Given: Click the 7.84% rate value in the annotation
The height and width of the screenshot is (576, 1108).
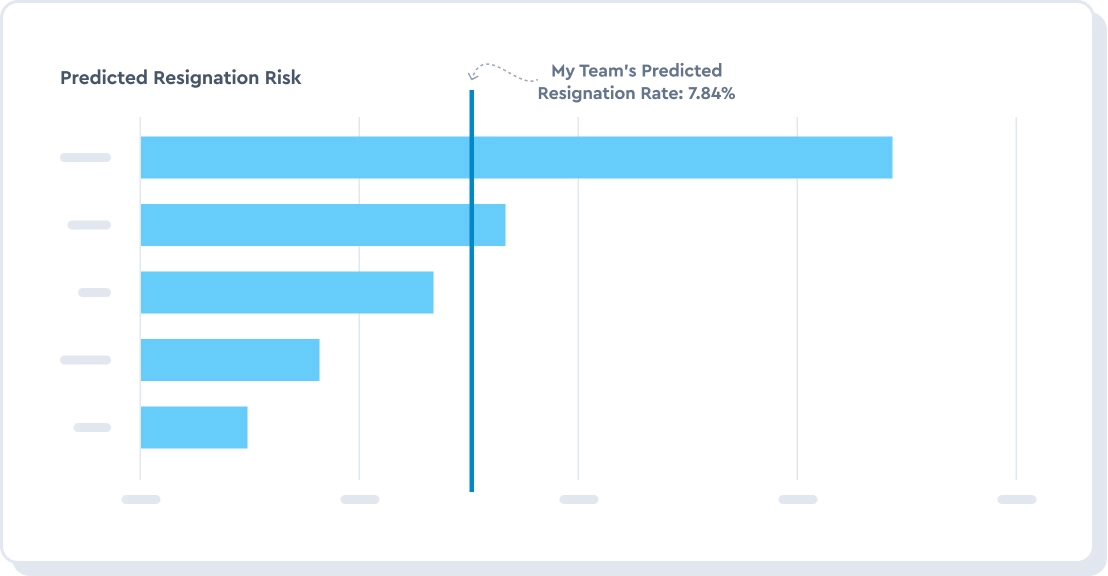Looking at the screenshot, I should pyautogui.click(x=712, y=94).
